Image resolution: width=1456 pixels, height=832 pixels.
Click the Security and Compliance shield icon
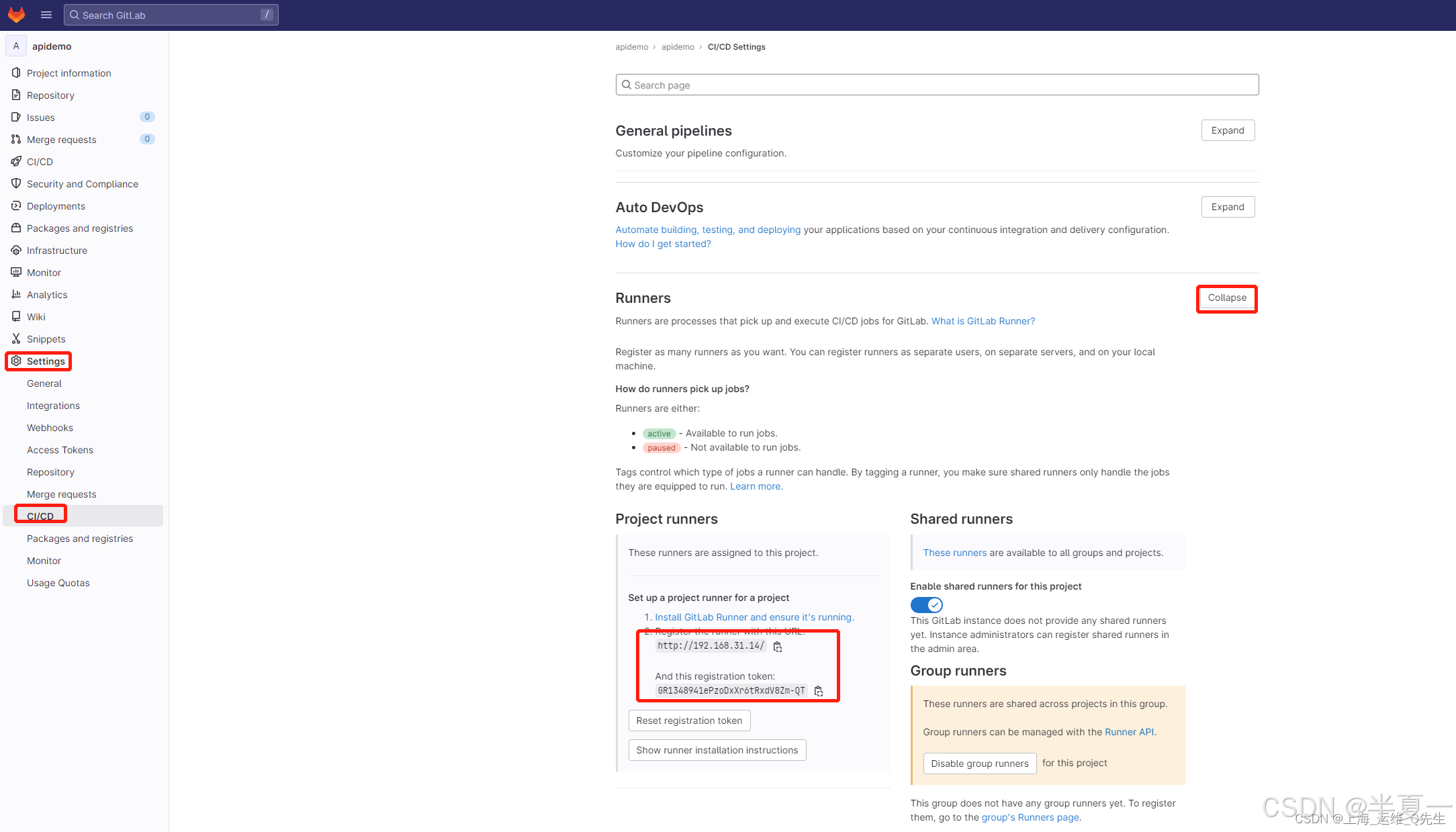[17, 183]
